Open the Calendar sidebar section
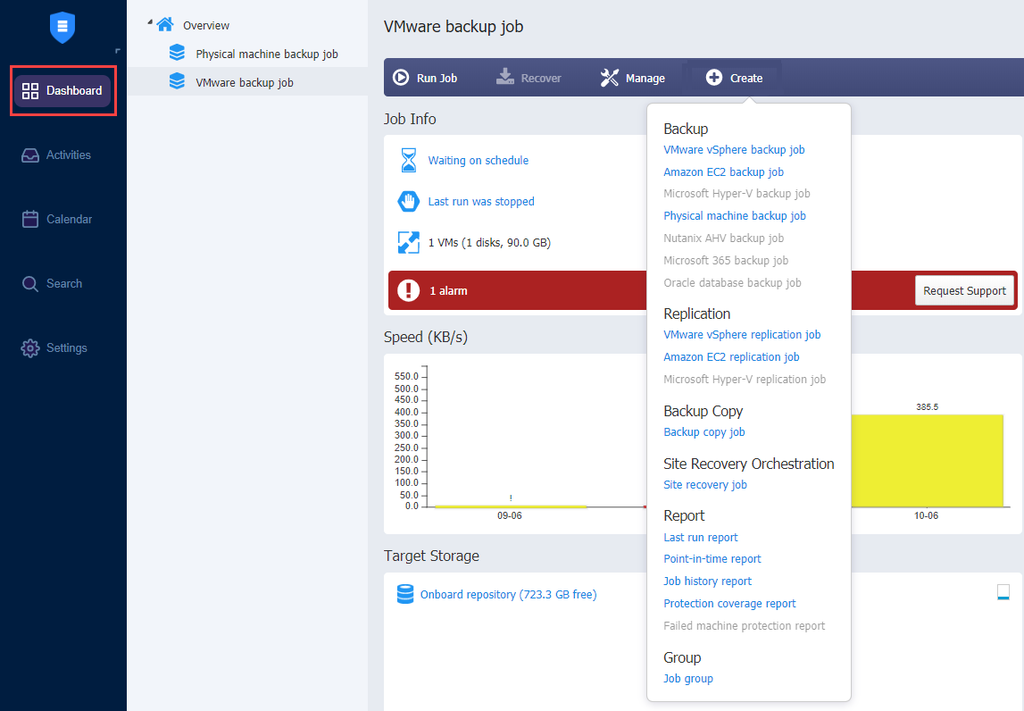The height and width of the screenshot is (711, 1024). [57, 219]
